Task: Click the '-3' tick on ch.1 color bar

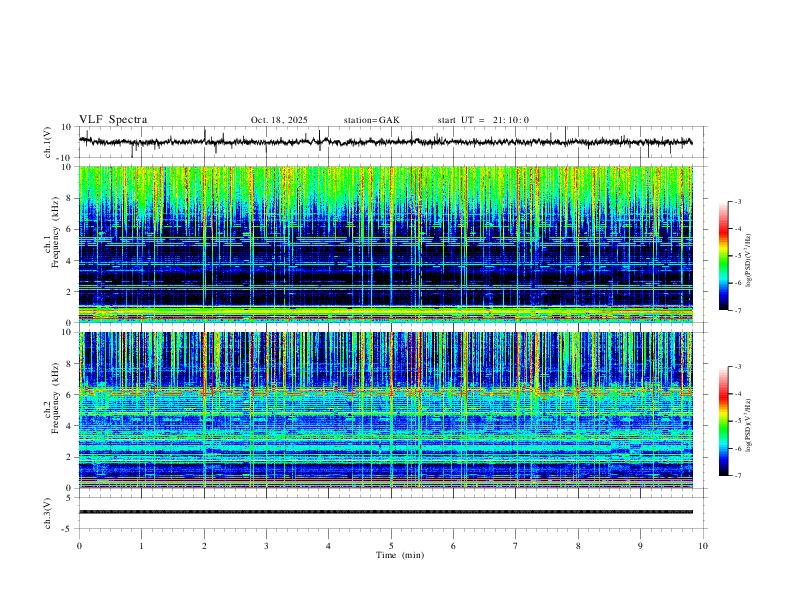Action: pyautogui.click(x=738, y=201)
